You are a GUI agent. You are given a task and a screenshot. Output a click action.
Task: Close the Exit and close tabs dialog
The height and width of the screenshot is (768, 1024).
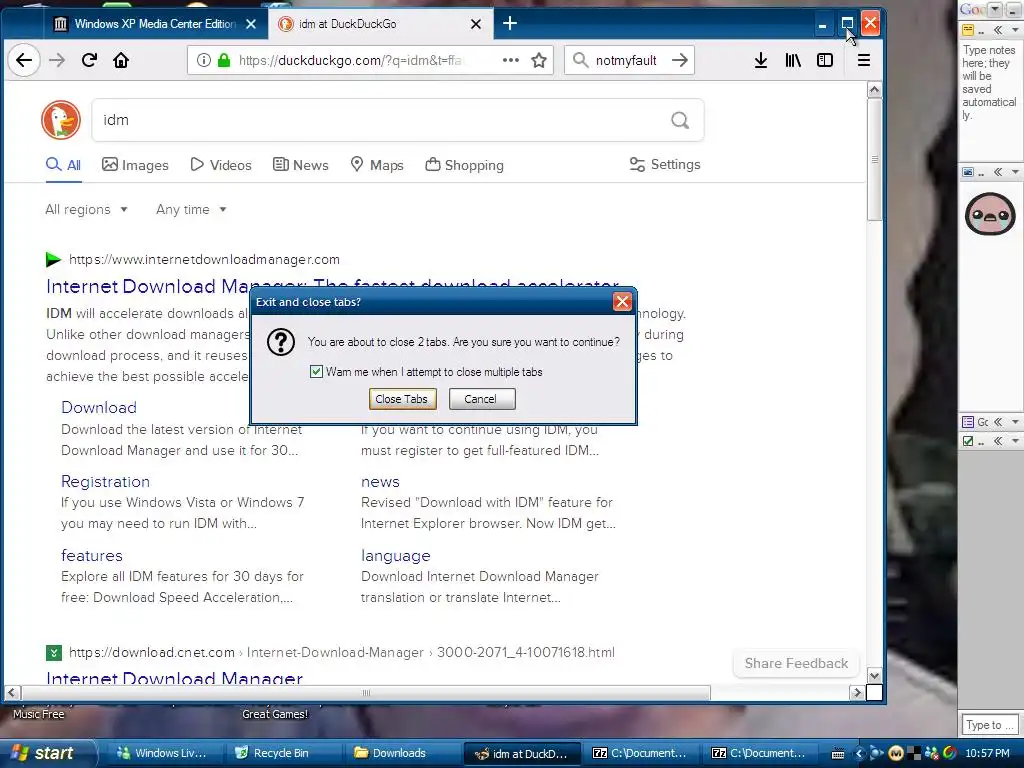click(x=622, y=302)
